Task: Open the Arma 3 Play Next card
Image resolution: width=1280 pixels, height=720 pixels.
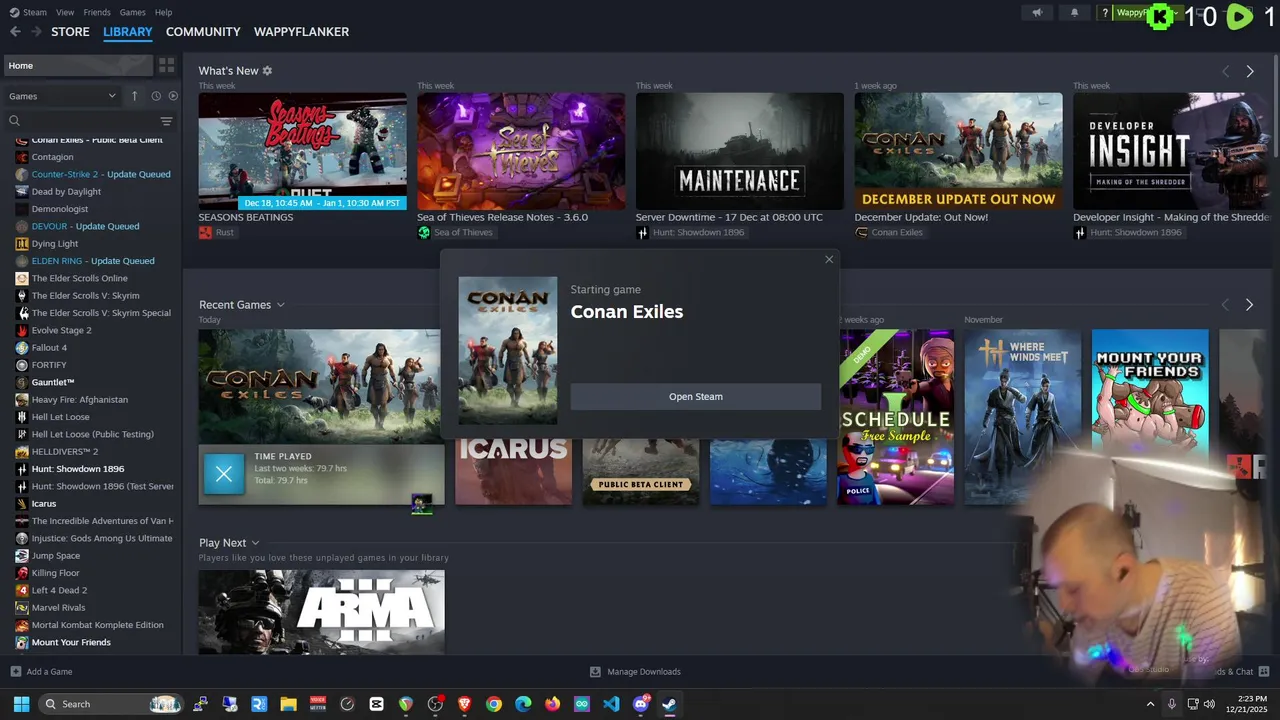Action: pyautogui.click(x=321, y=612)
